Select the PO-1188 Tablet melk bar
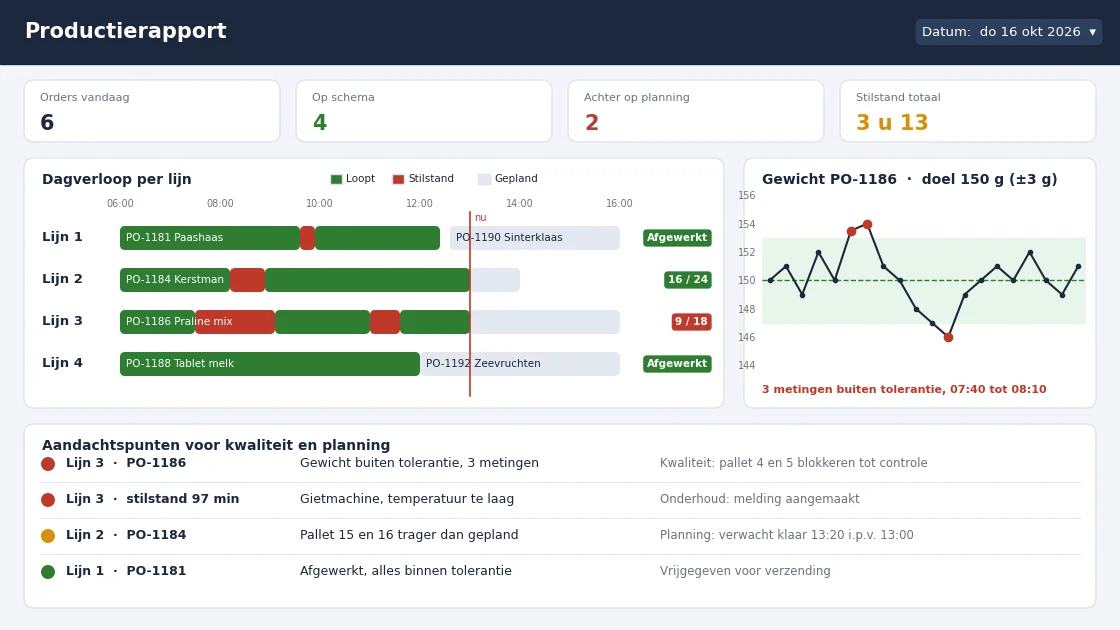The height and width of the screenshot is (630, 1120). [270, 364]
